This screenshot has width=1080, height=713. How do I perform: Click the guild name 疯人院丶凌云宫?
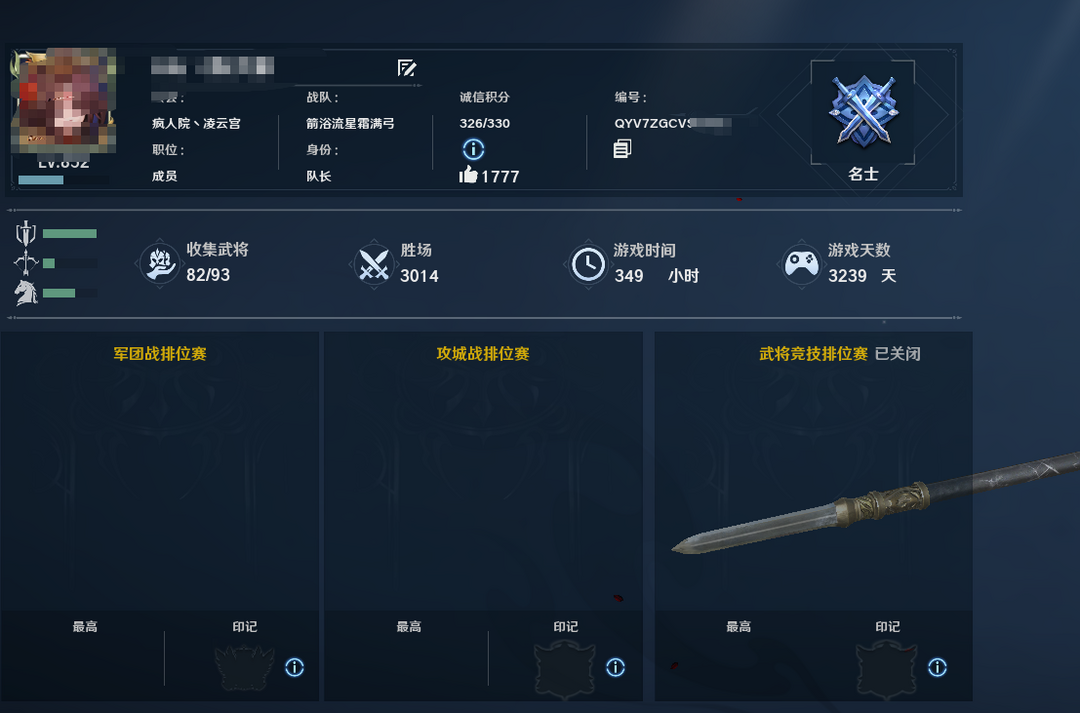coord(196,123)
